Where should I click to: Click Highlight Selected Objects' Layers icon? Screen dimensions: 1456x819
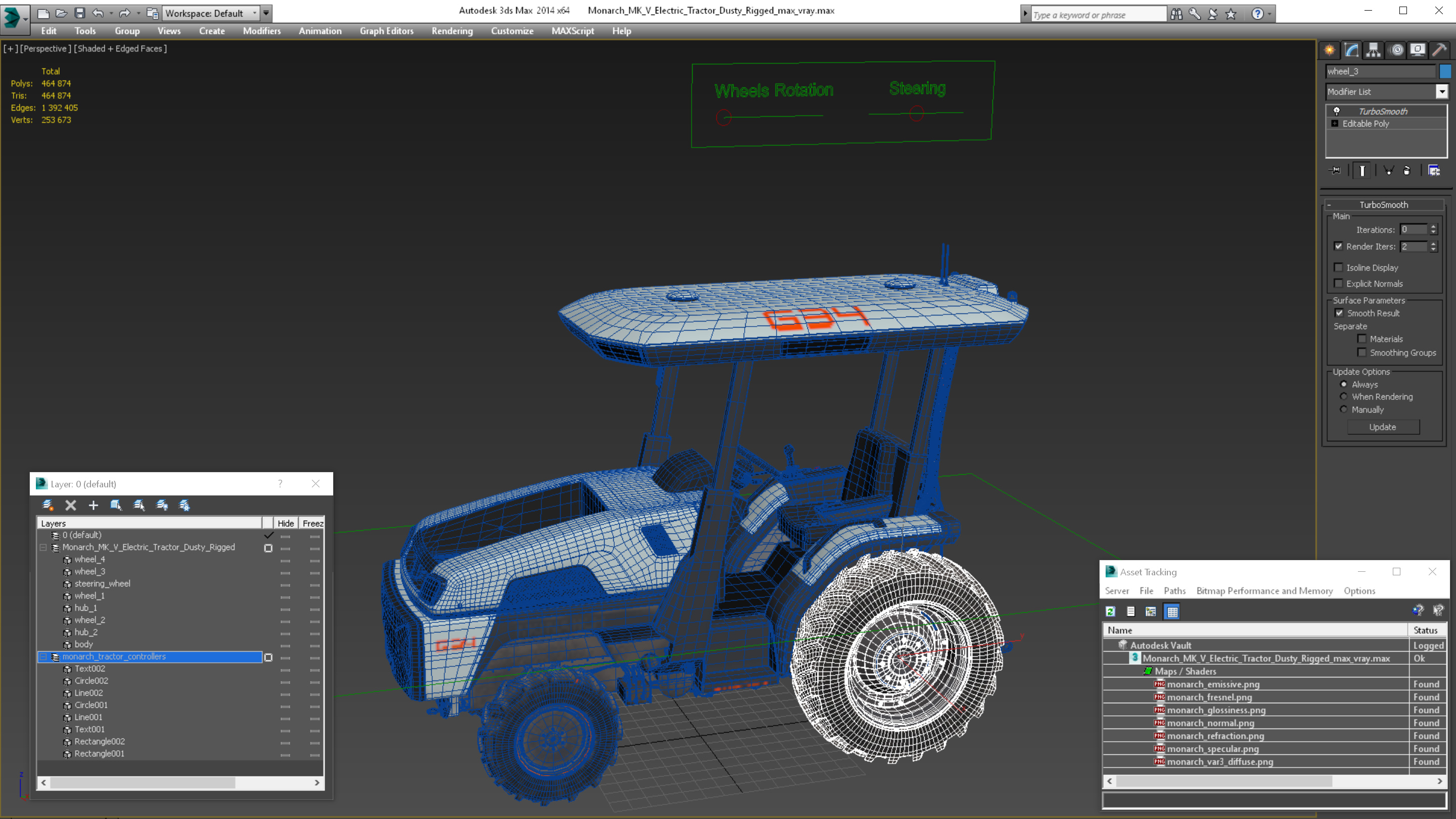click(139, 506)
